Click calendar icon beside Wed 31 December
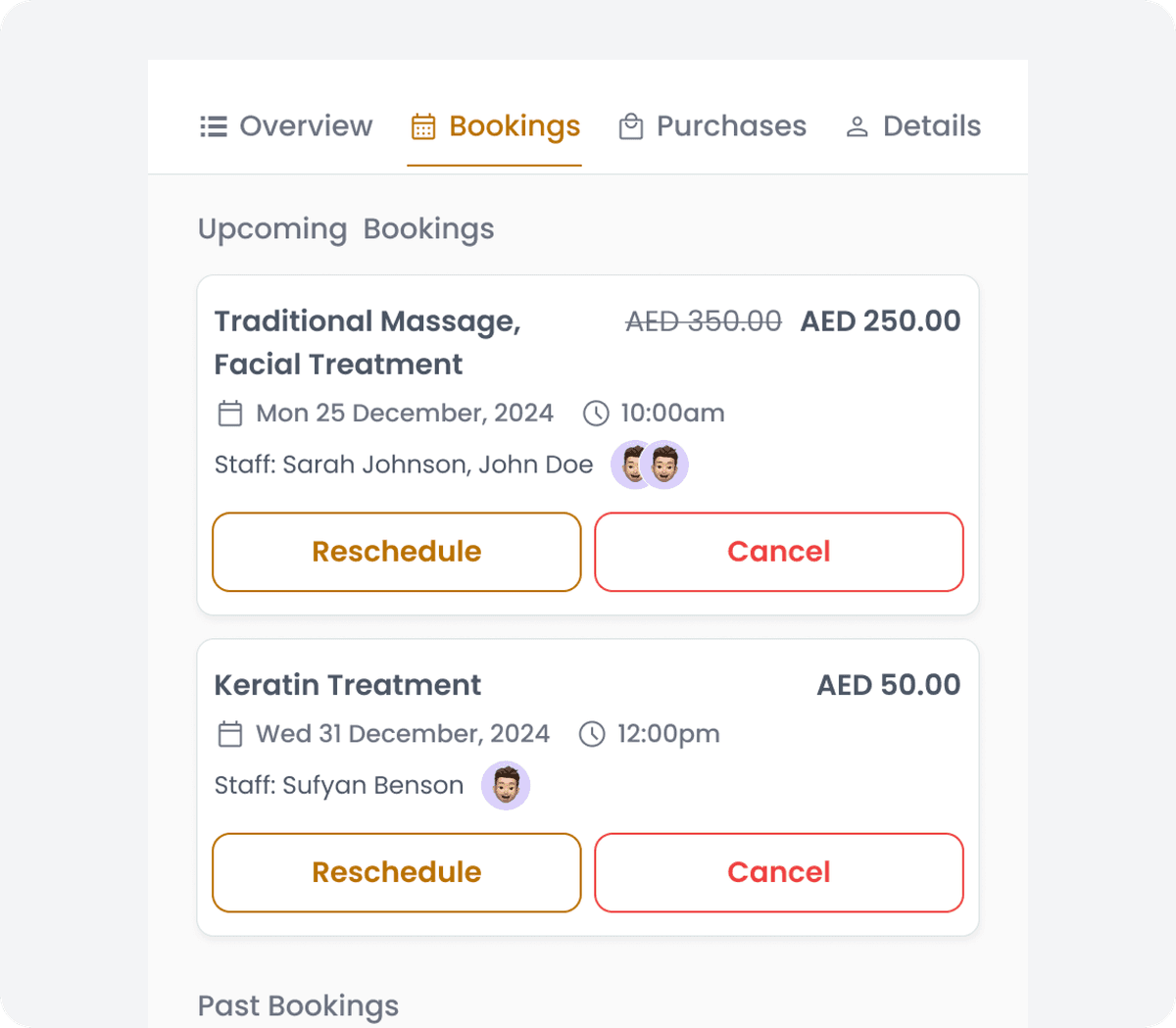 (229, 734)
